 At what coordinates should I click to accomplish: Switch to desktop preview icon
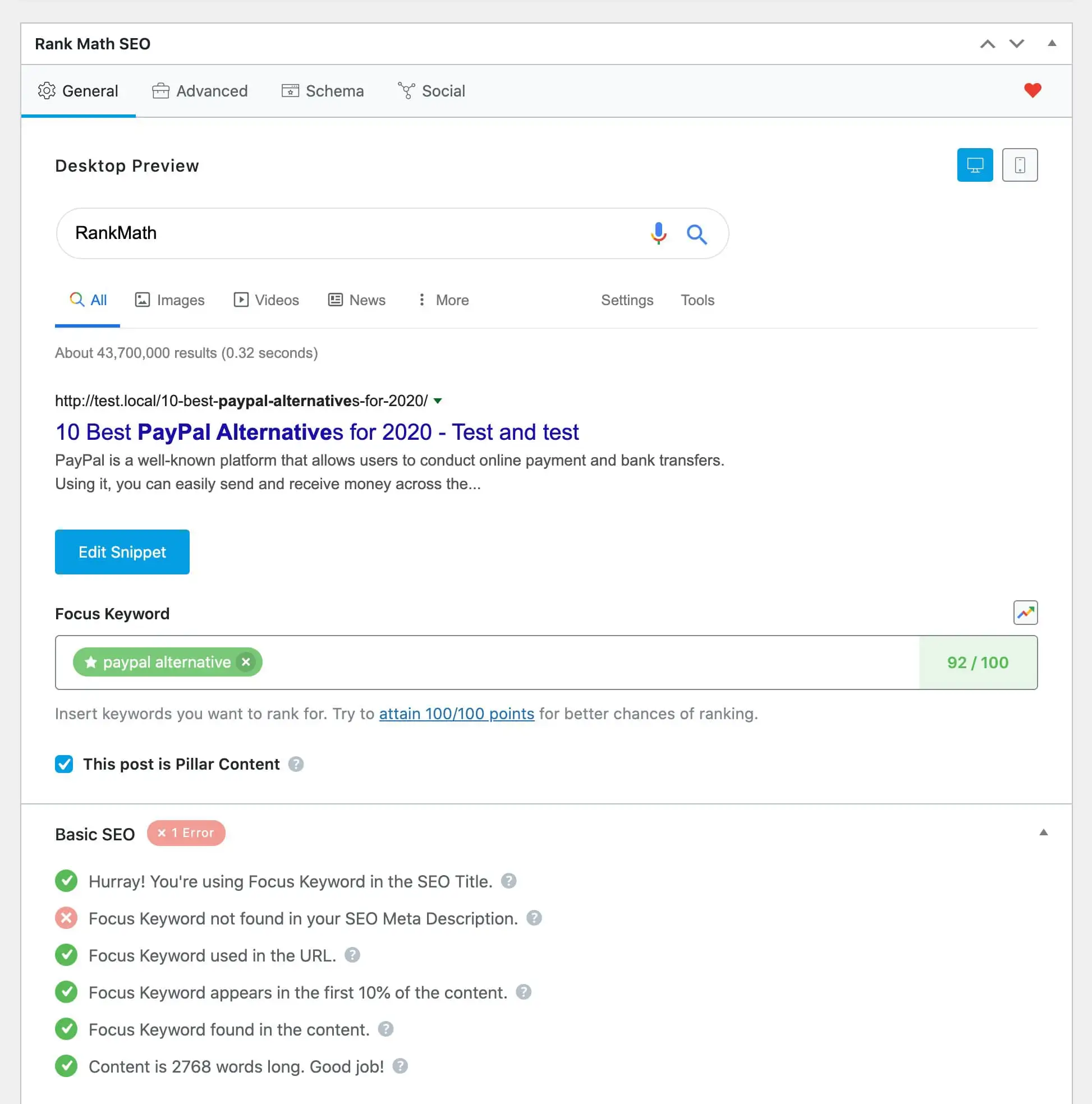[975, 165]
